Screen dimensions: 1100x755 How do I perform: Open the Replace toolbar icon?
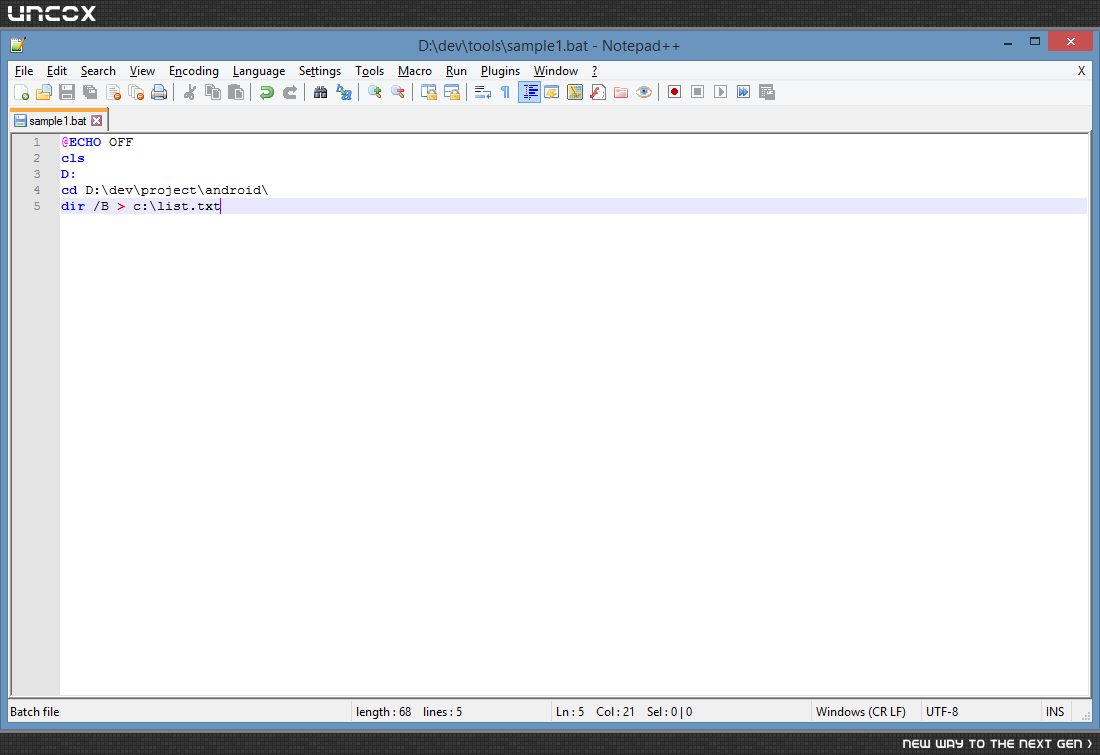tap(344, 92)
